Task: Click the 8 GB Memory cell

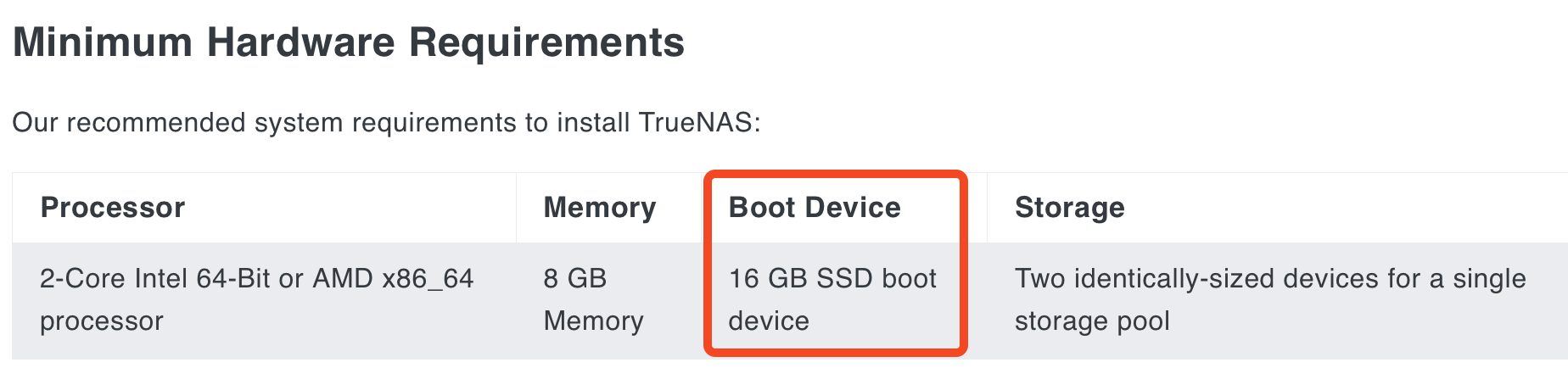Action: click(609, 300)
